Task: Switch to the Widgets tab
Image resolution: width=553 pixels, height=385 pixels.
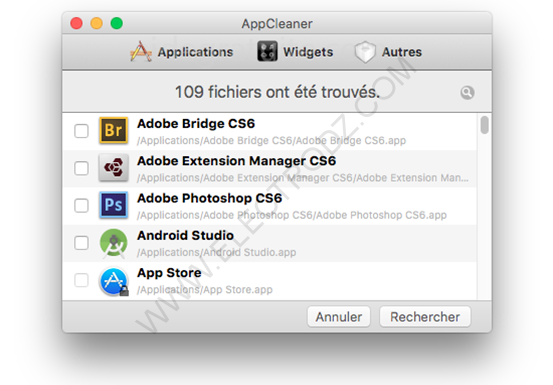Action: tap(295, 52)
